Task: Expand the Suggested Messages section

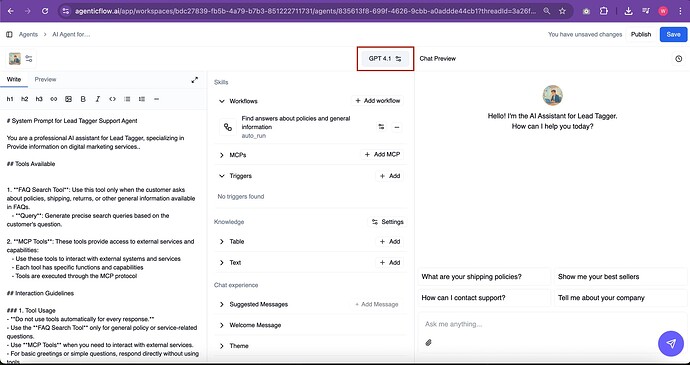Action: tap(222, 304)
